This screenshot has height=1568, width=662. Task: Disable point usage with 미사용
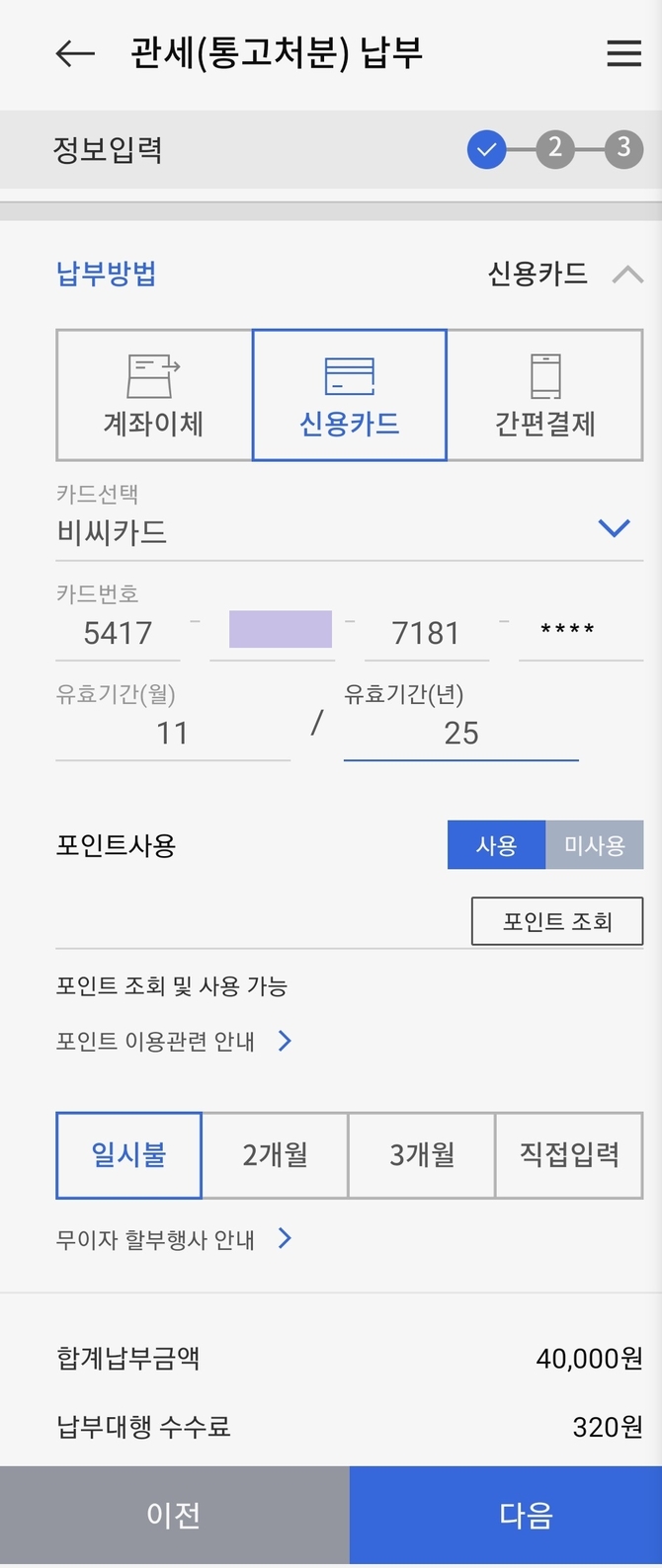(594, 845)
